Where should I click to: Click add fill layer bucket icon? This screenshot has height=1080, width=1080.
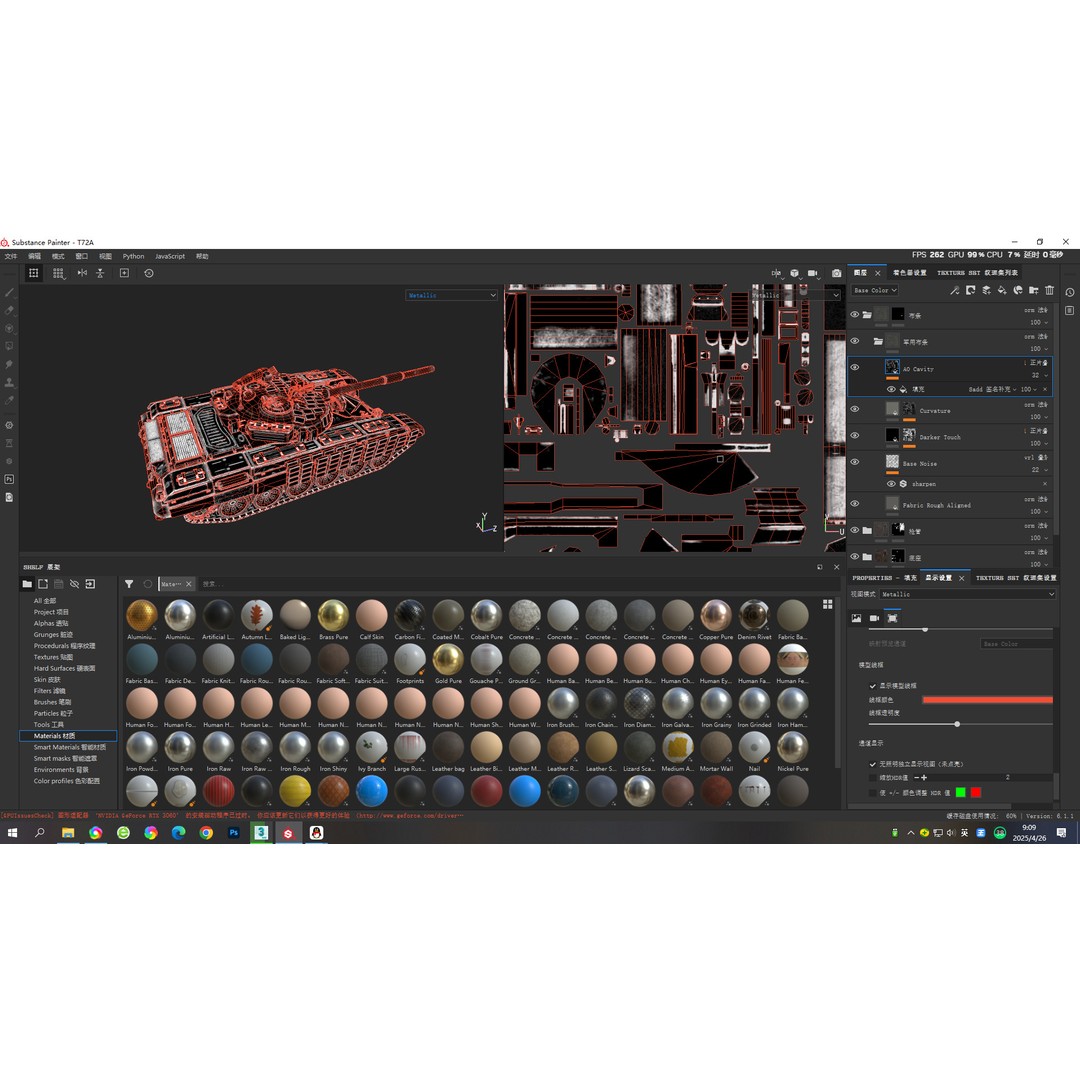coord(1002,291)
